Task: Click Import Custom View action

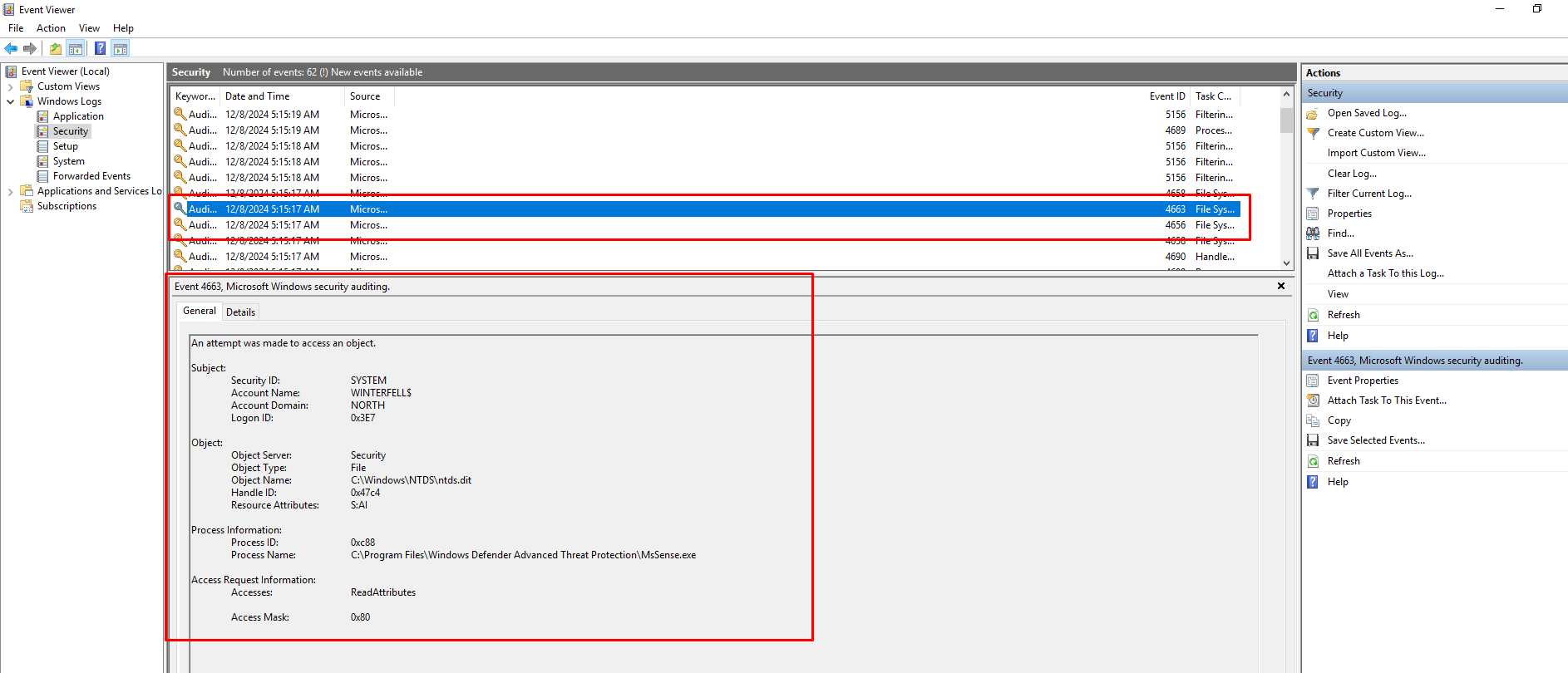Action: click(x=1376, y=153)
